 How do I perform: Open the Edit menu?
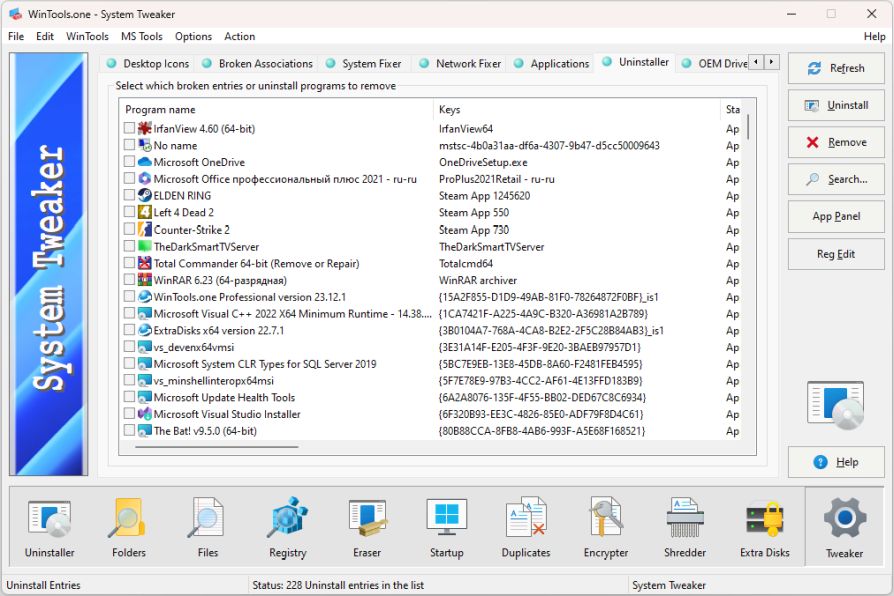click(44, 37)
